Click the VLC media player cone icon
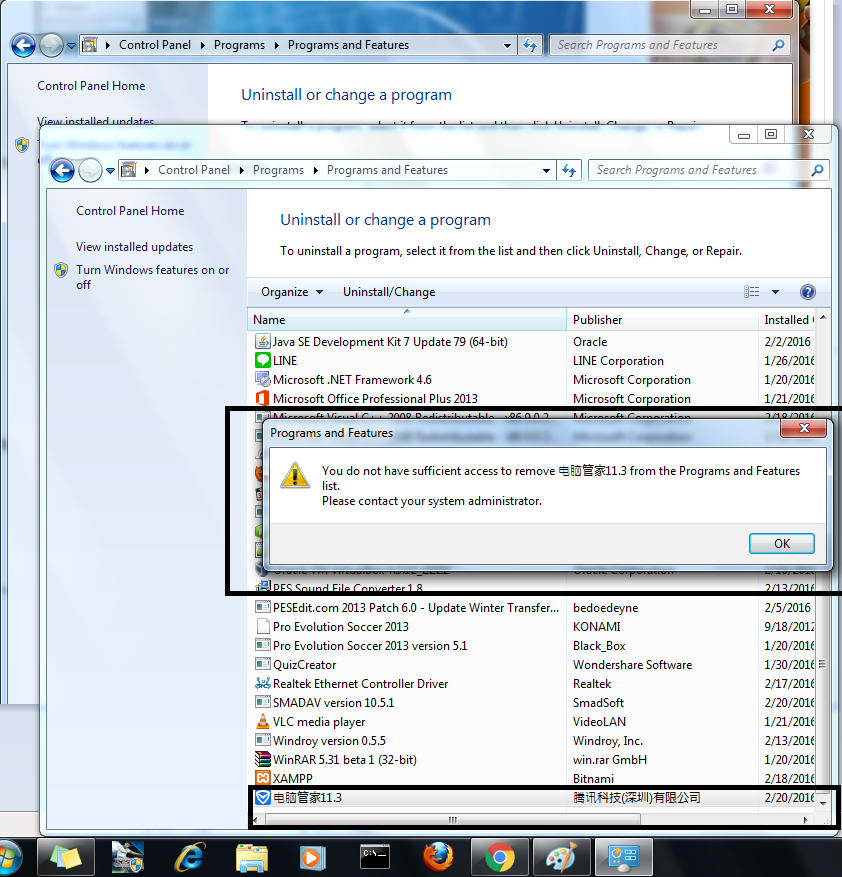Screen dimensions: 842x877 (262, 721)
